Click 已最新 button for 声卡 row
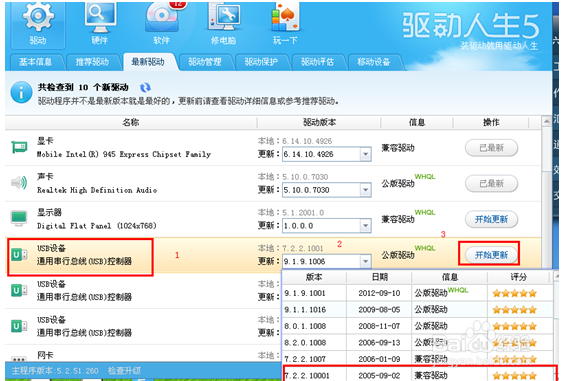 [492, 183]
